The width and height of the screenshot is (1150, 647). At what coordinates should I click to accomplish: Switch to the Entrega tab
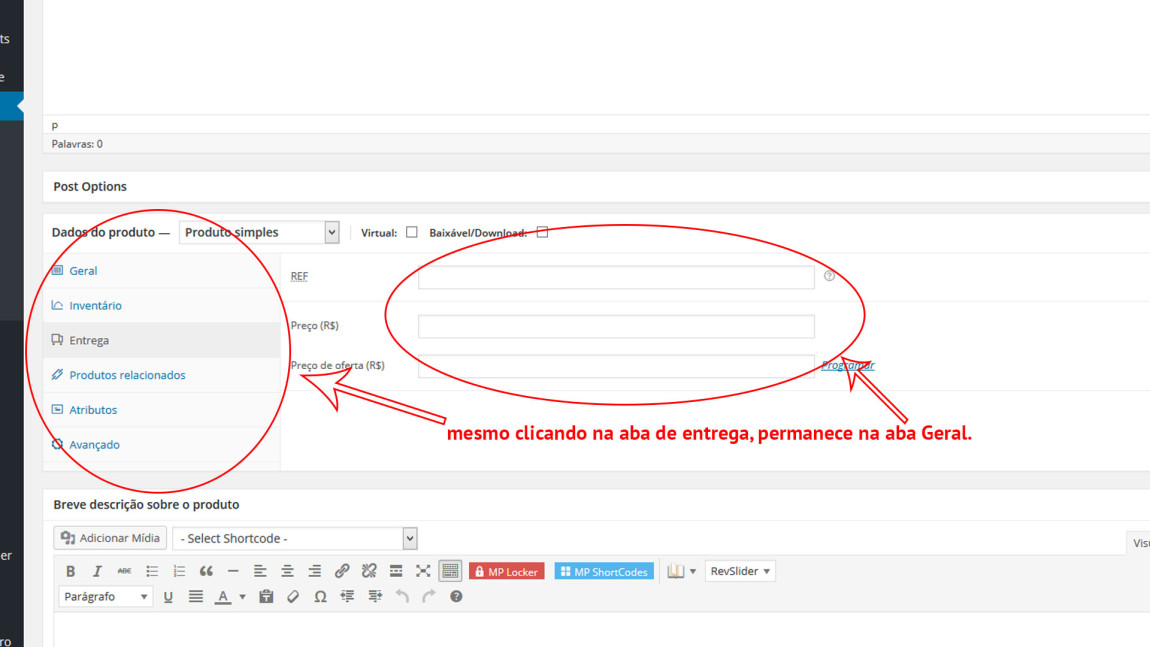coord(161,340)
